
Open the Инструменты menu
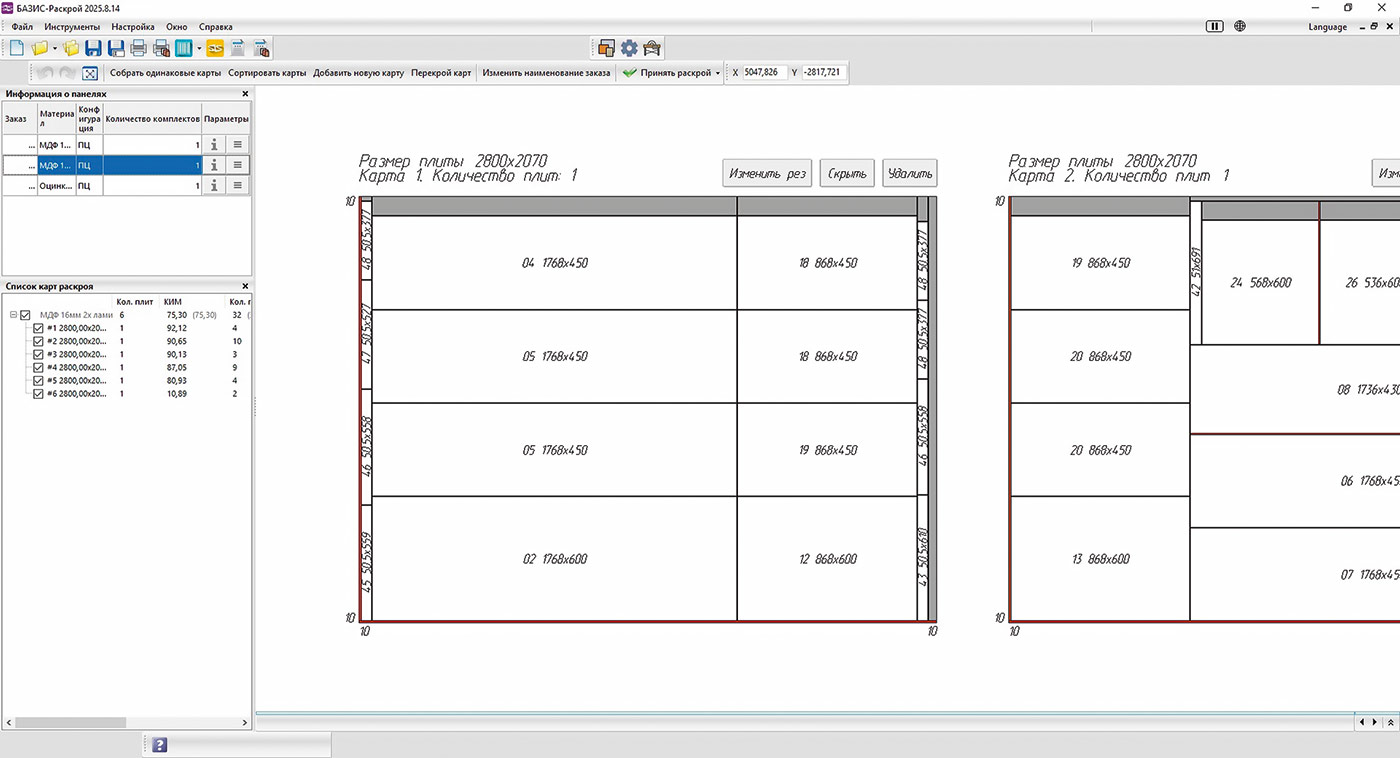click(x=72, y=27)
